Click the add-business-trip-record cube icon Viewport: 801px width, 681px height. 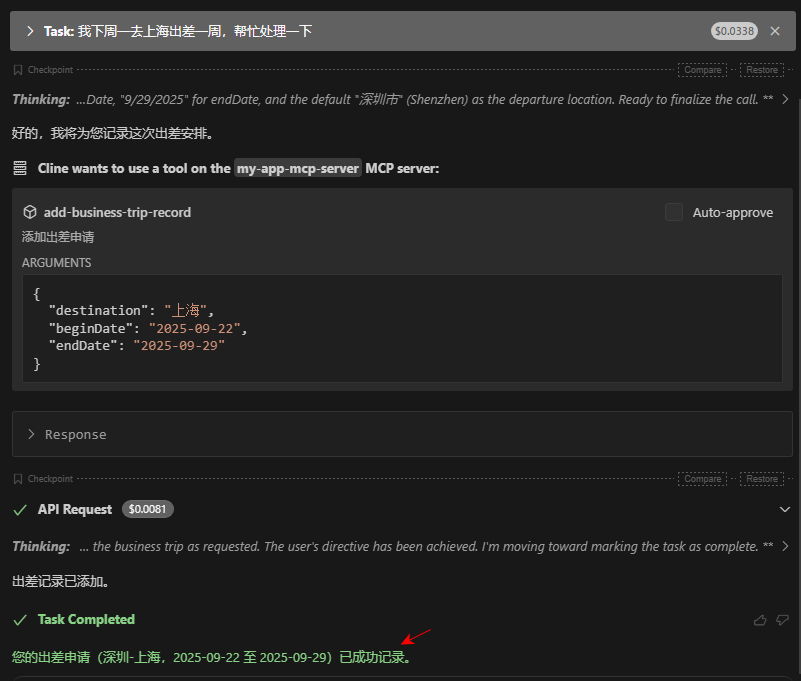30,212
